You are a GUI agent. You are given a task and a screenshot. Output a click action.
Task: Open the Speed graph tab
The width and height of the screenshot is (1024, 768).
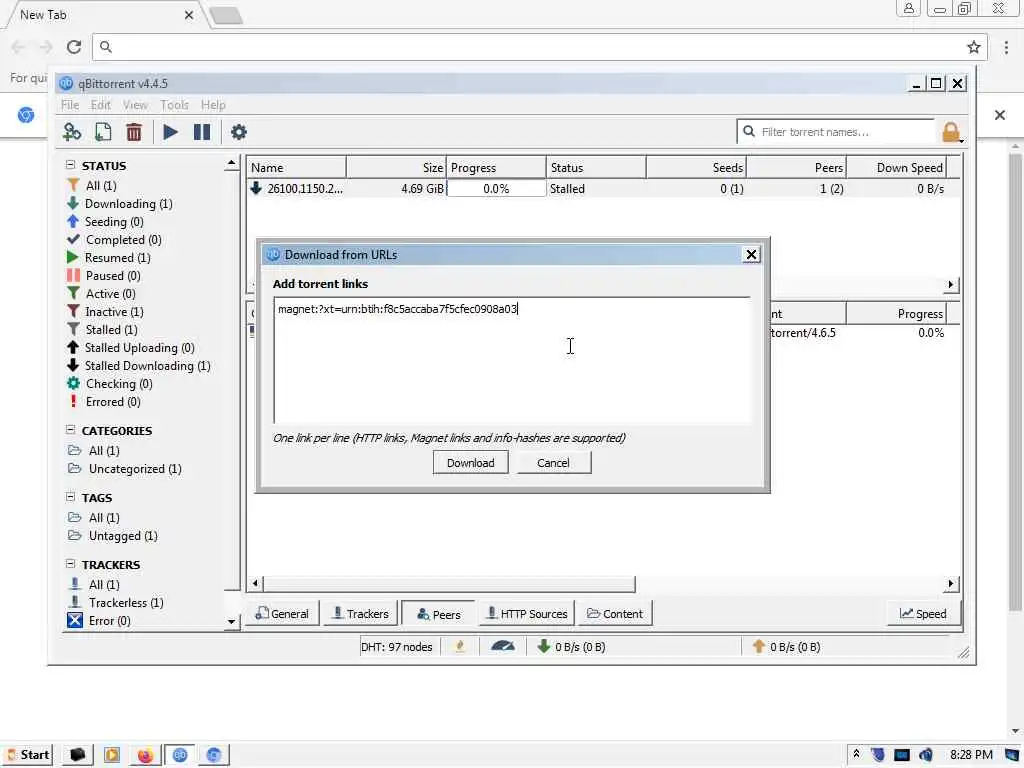[x=923, y=614]
